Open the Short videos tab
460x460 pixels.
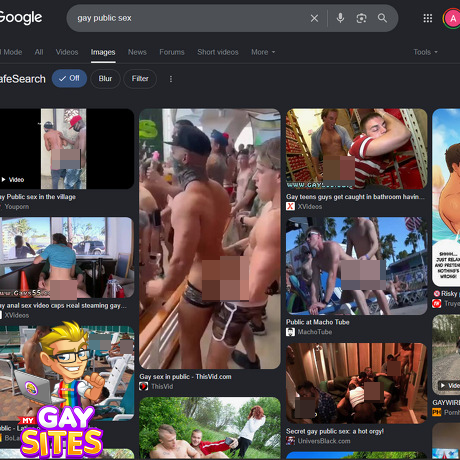[x=218, y=52]
